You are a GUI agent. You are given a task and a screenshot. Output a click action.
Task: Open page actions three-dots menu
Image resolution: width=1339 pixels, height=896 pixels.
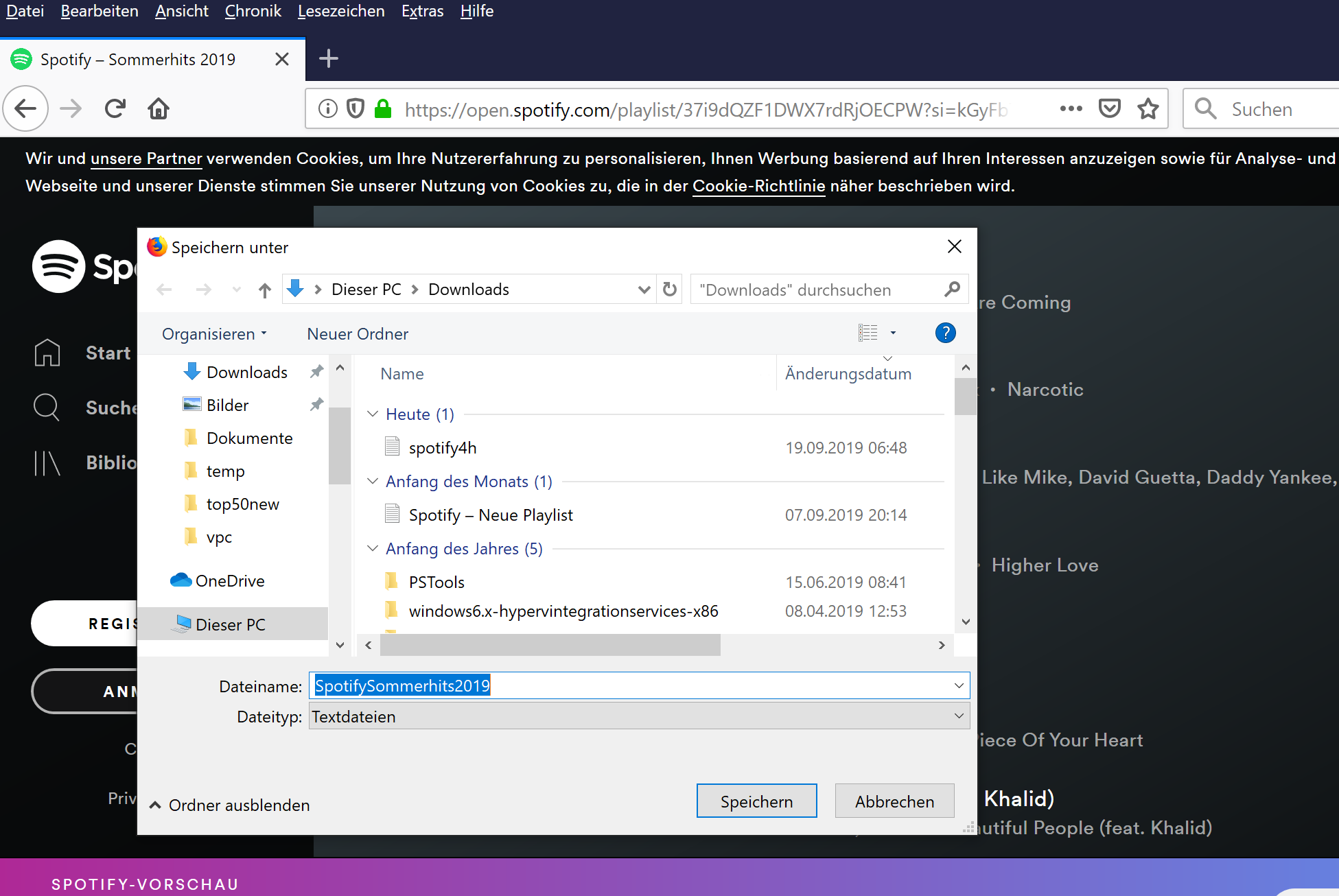click(1071, 108)
